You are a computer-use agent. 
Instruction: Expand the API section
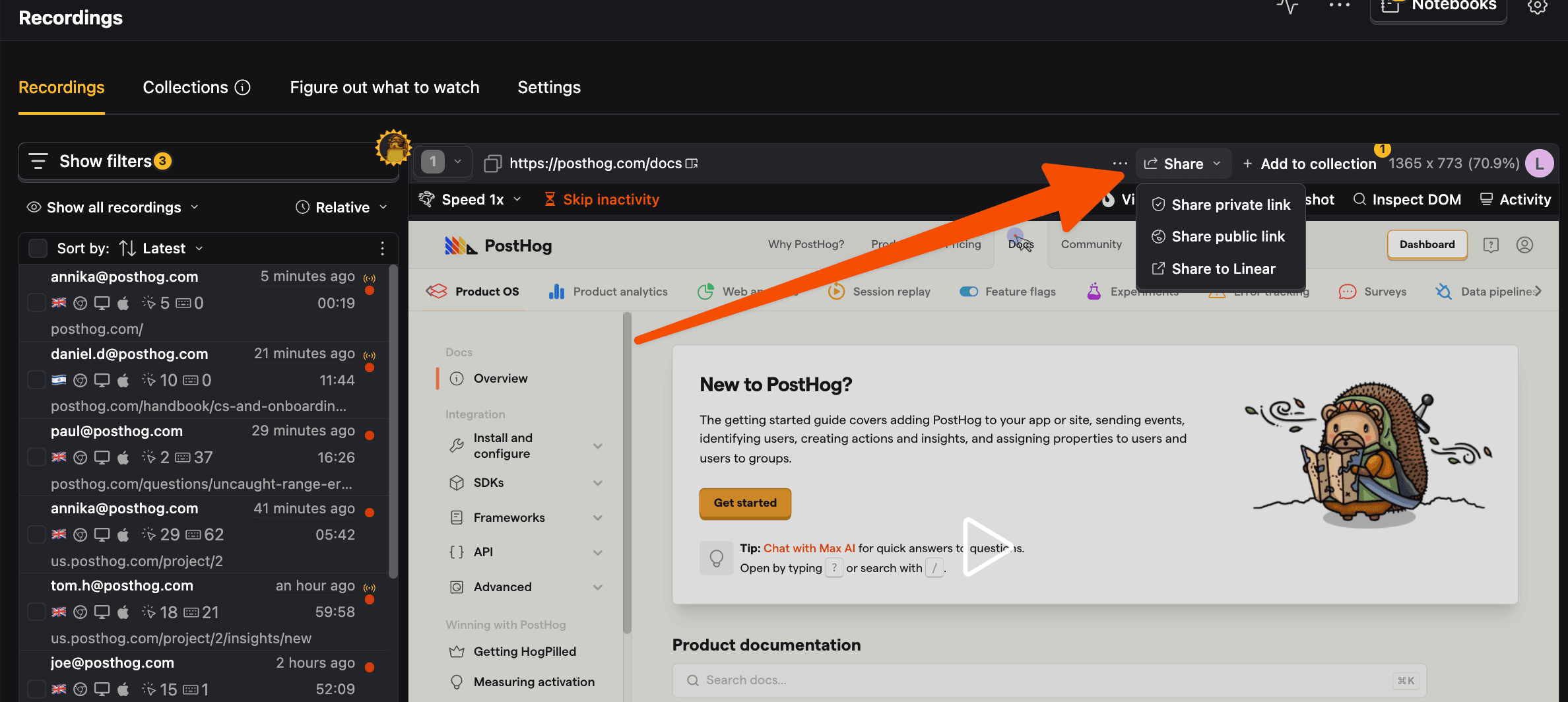(527, 552)
